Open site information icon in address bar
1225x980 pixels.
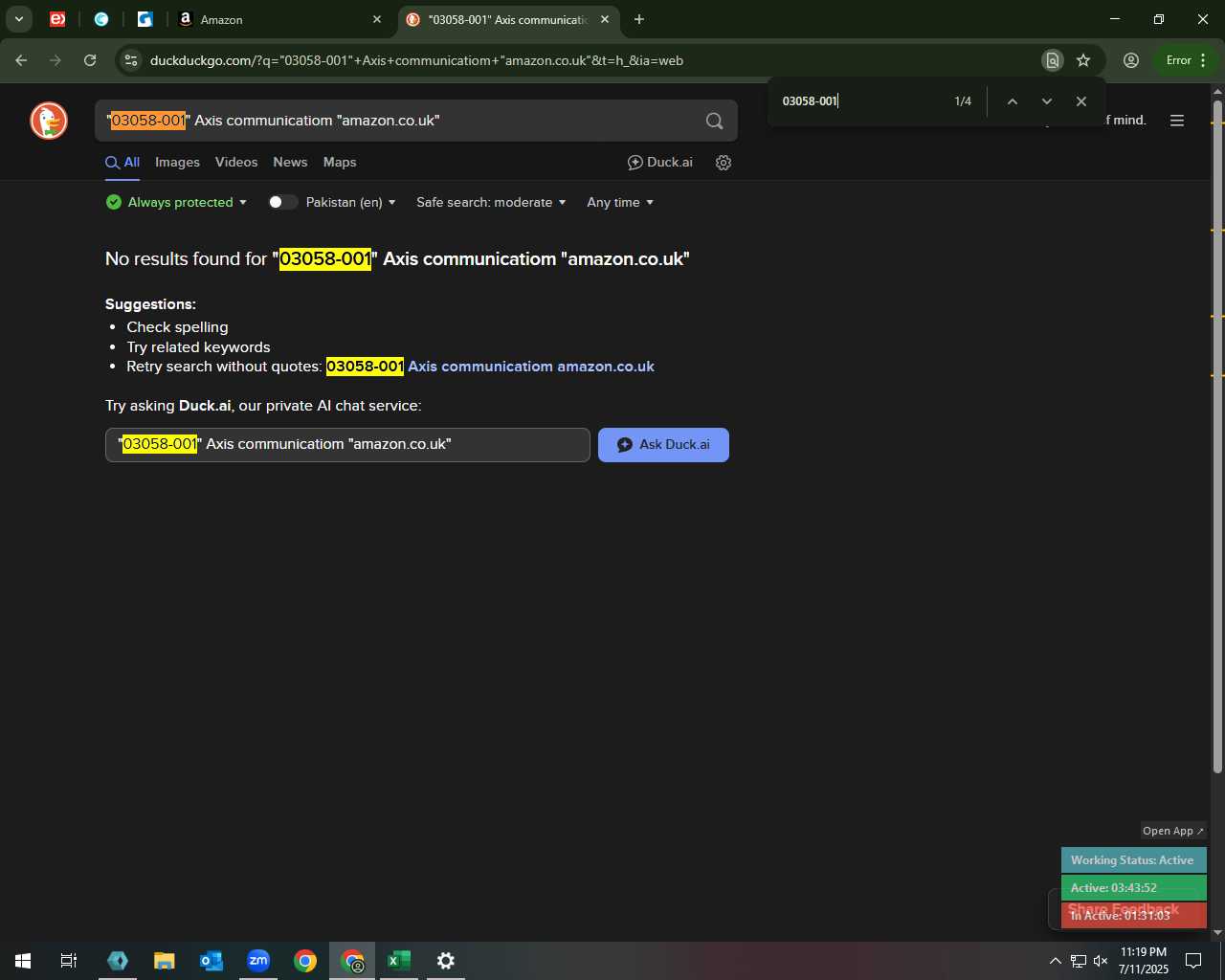coord(131,60)
